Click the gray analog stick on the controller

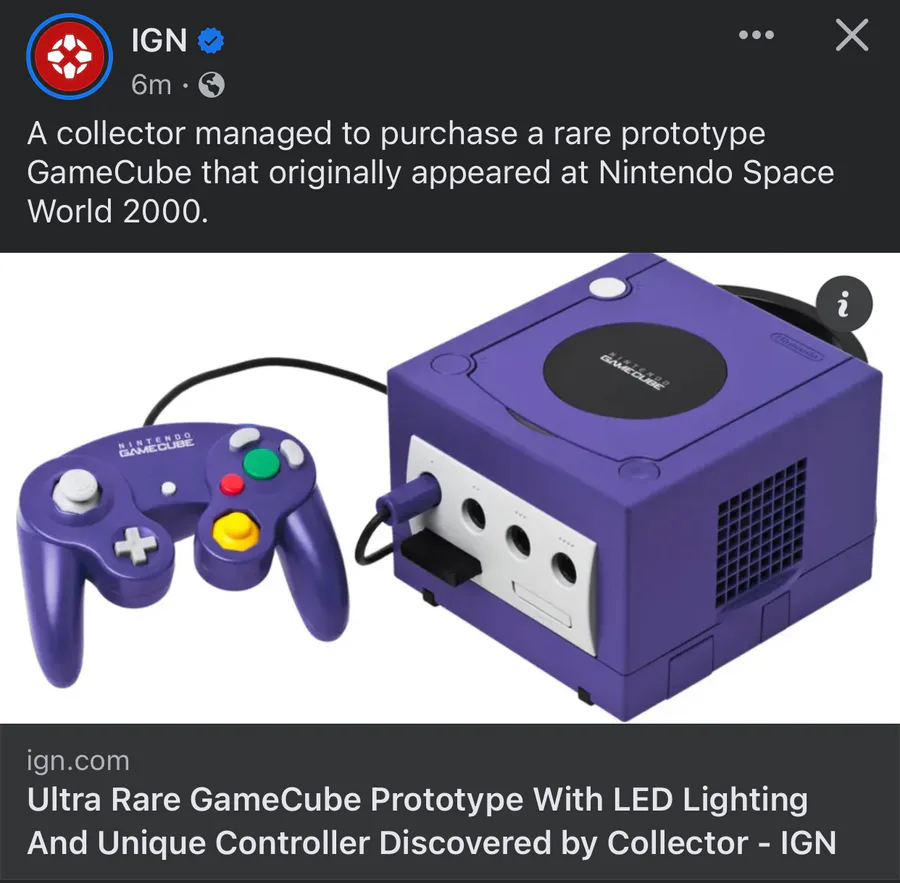[x=76, y=490]
